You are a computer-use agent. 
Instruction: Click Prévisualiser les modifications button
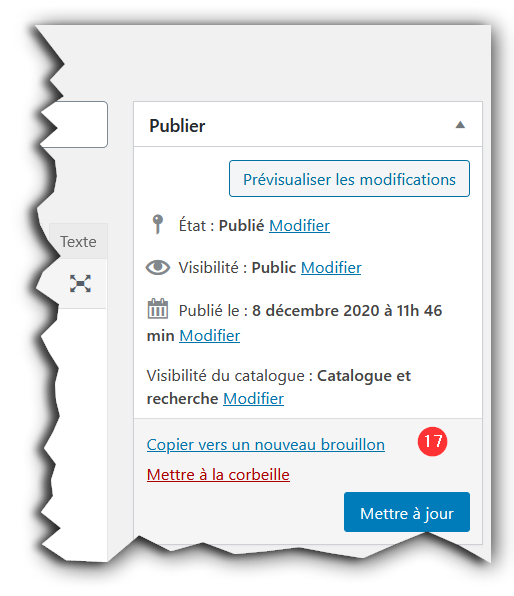click(x=349, y=179)
